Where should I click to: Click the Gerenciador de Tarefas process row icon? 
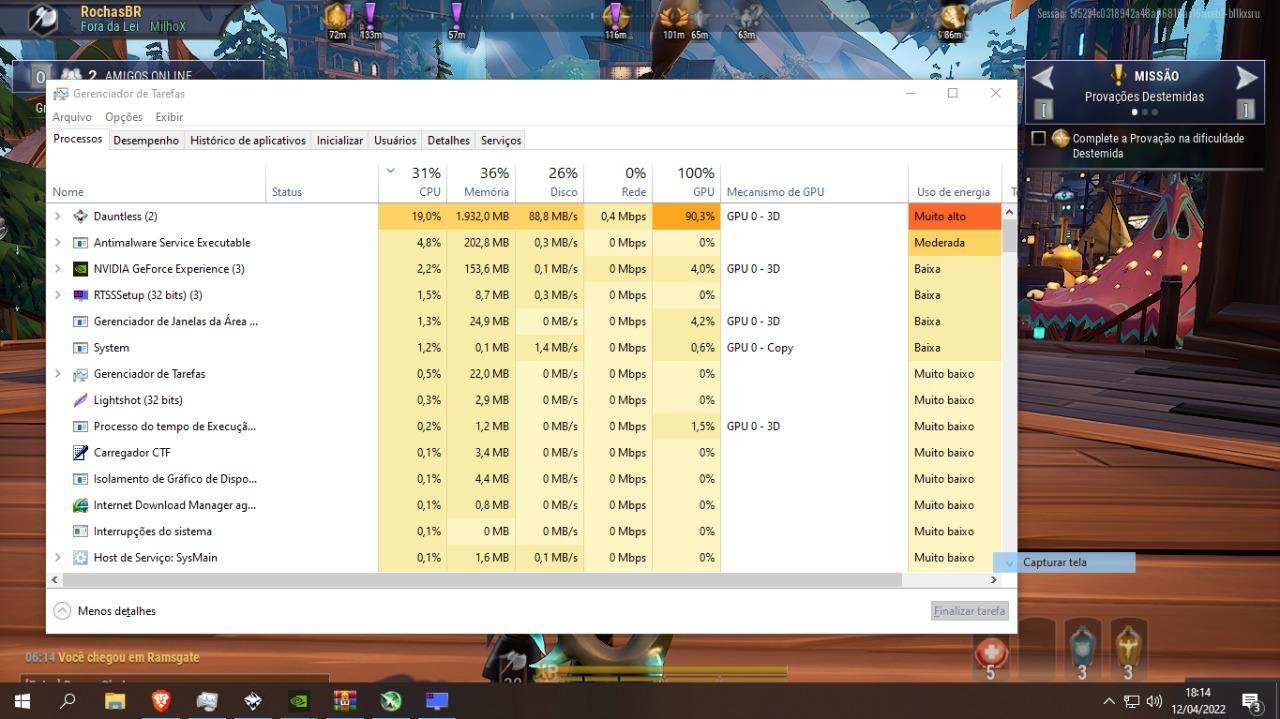tap(80, 374)
